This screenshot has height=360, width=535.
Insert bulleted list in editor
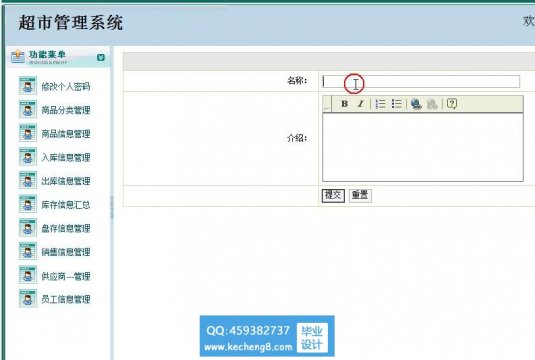(x=396, y=104)
